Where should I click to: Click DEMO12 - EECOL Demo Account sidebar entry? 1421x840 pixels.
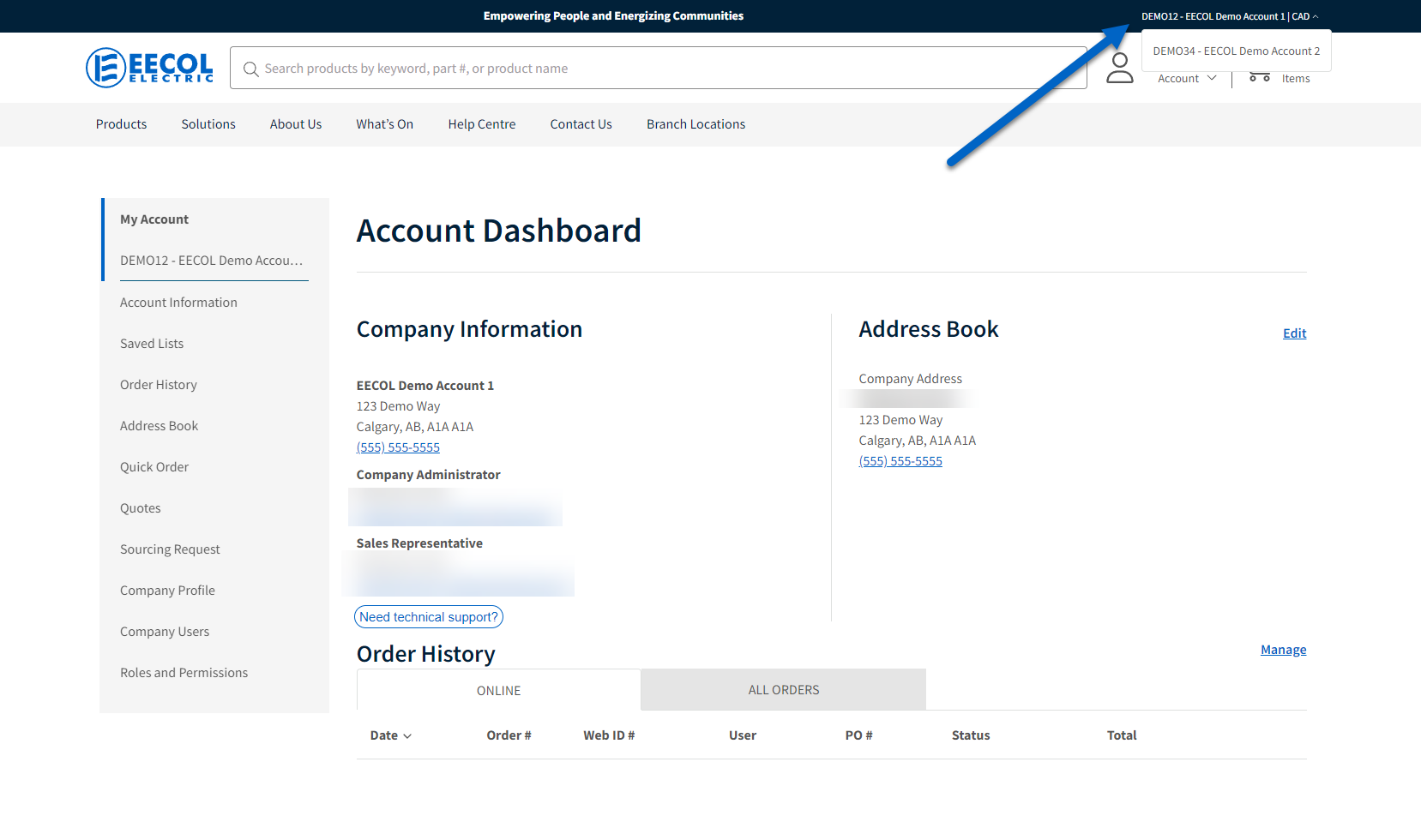[212, 261]
